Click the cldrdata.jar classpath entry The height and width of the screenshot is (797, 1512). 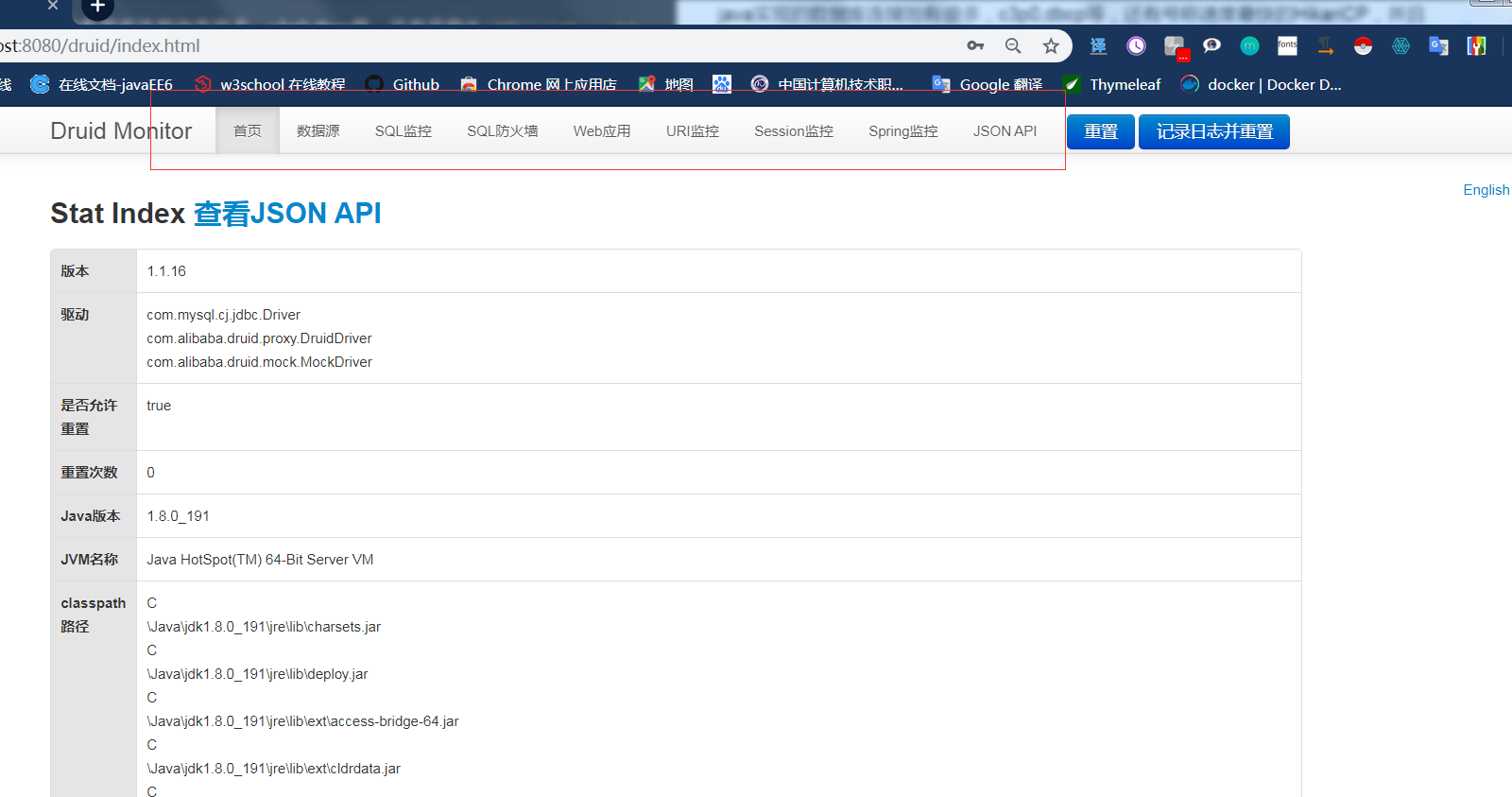(273, 769)
